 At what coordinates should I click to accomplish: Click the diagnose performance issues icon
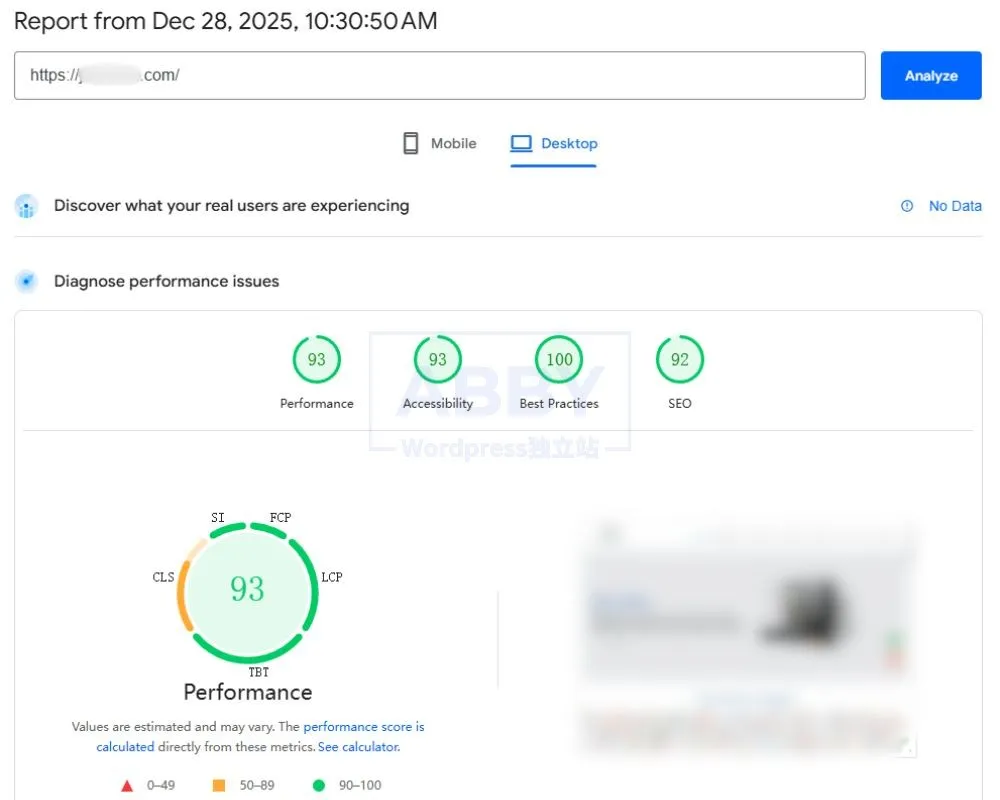point(27,281)
